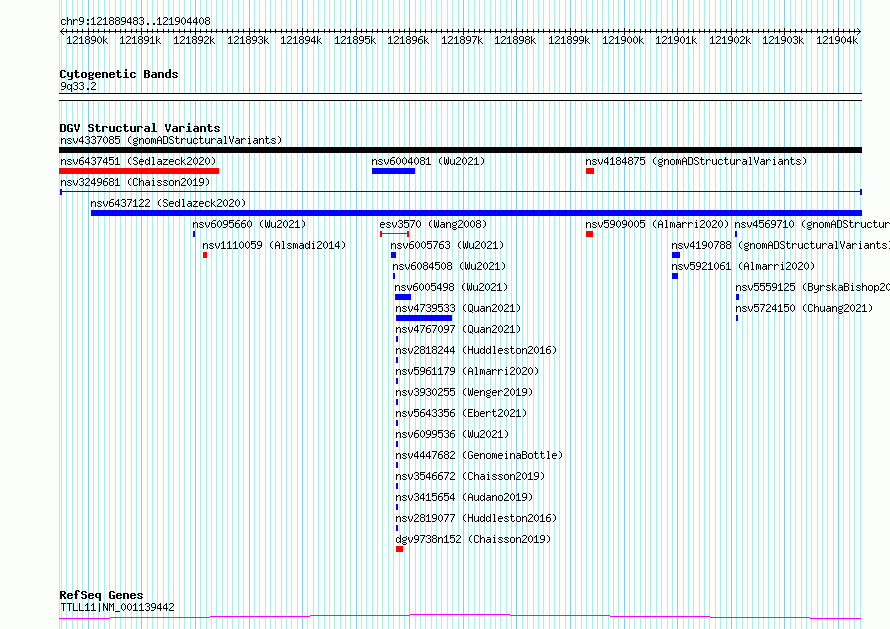Open nsv5559125 ByrskaBishop label

pyautogui.click(x=812, y=287)
